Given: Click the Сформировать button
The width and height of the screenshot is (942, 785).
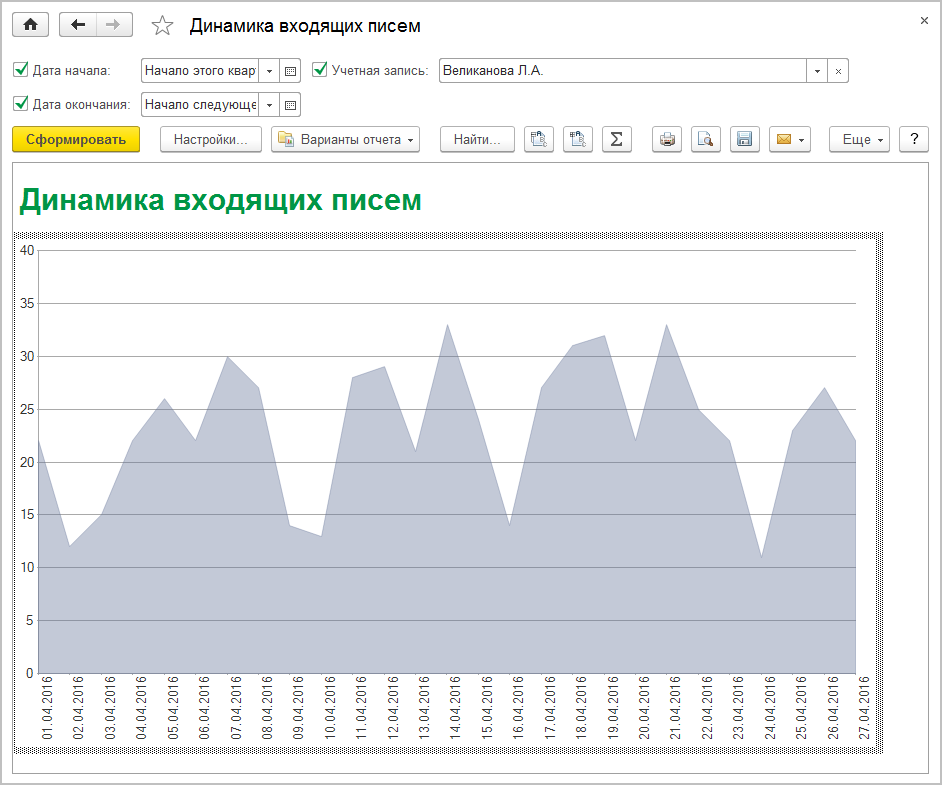Looking at the screenshot, I should (76, 139).
